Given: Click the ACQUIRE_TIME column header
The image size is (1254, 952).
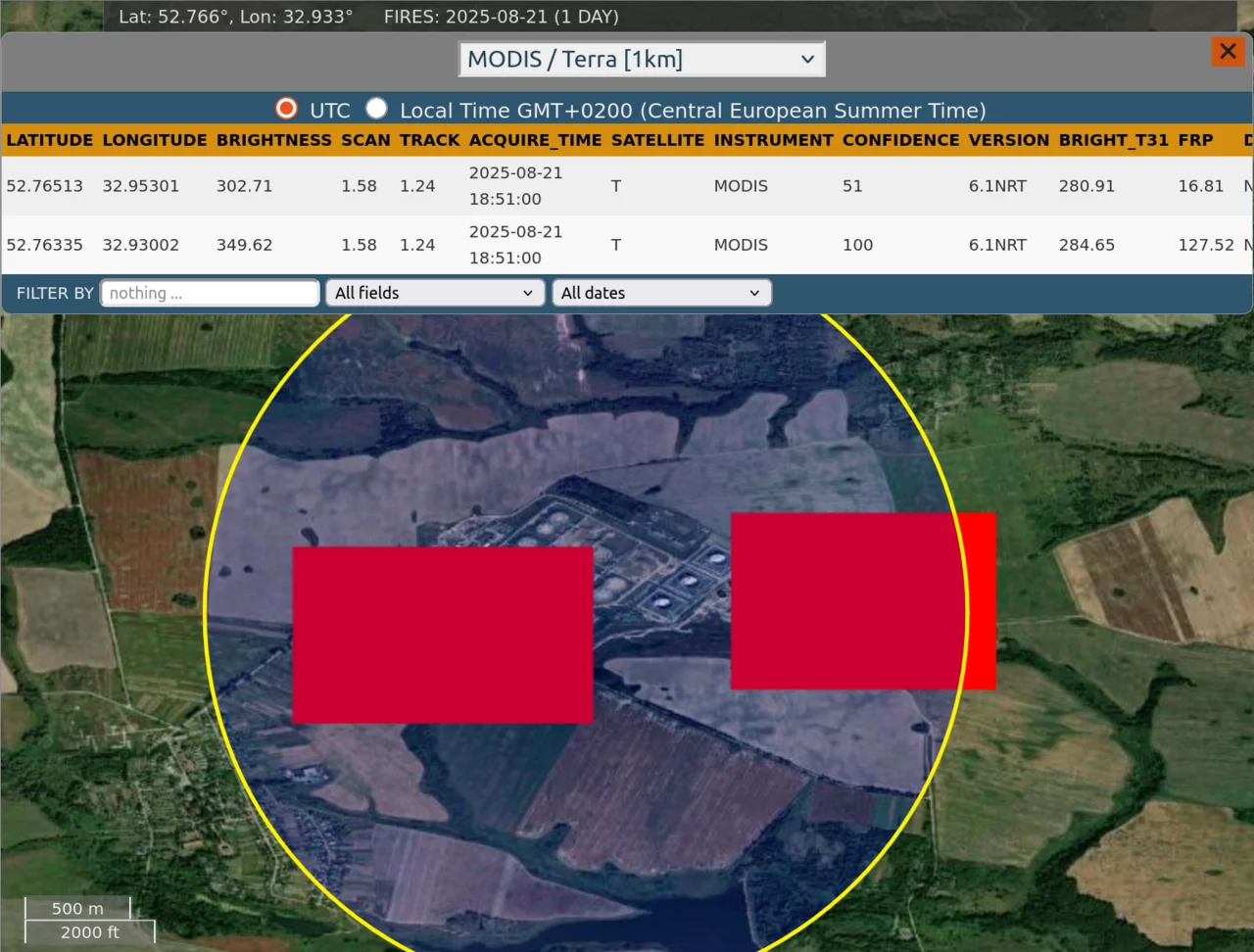Looking at the screenshot, I should click(535, 140).
